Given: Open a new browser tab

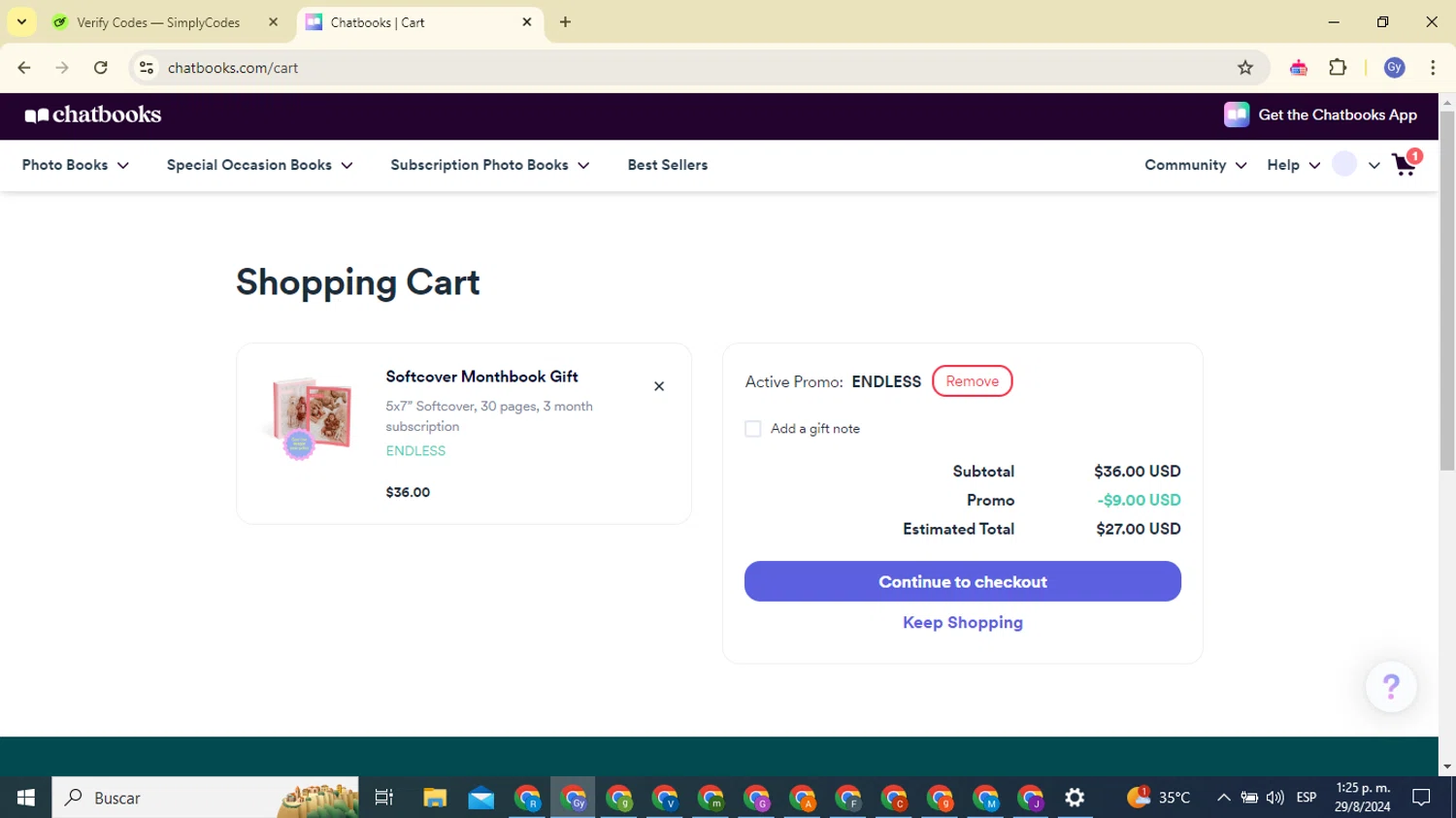Looking at the screenshot, I should 565,21.
